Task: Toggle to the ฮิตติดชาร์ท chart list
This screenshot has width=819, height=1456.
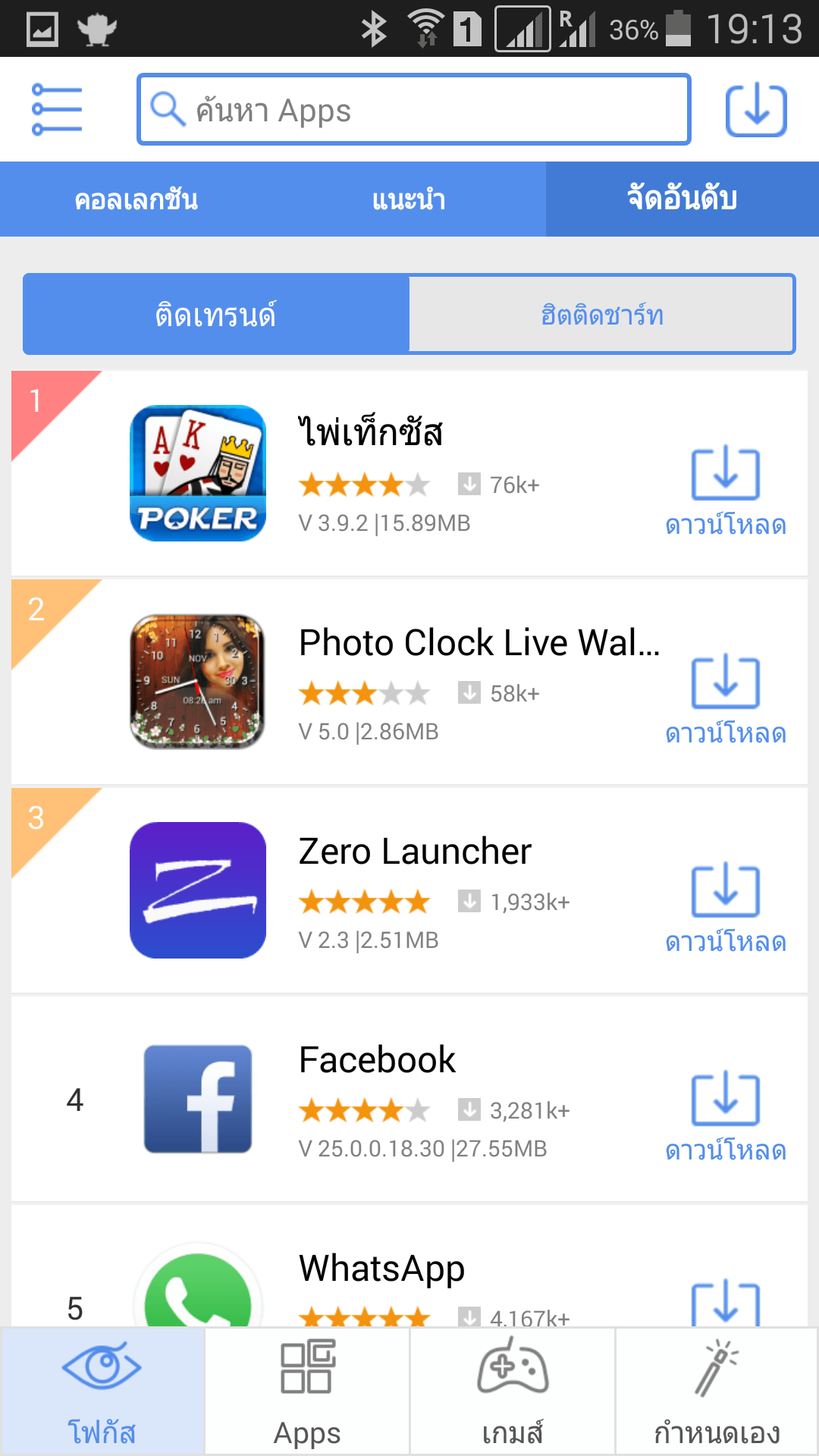Action: click(602, 315)
